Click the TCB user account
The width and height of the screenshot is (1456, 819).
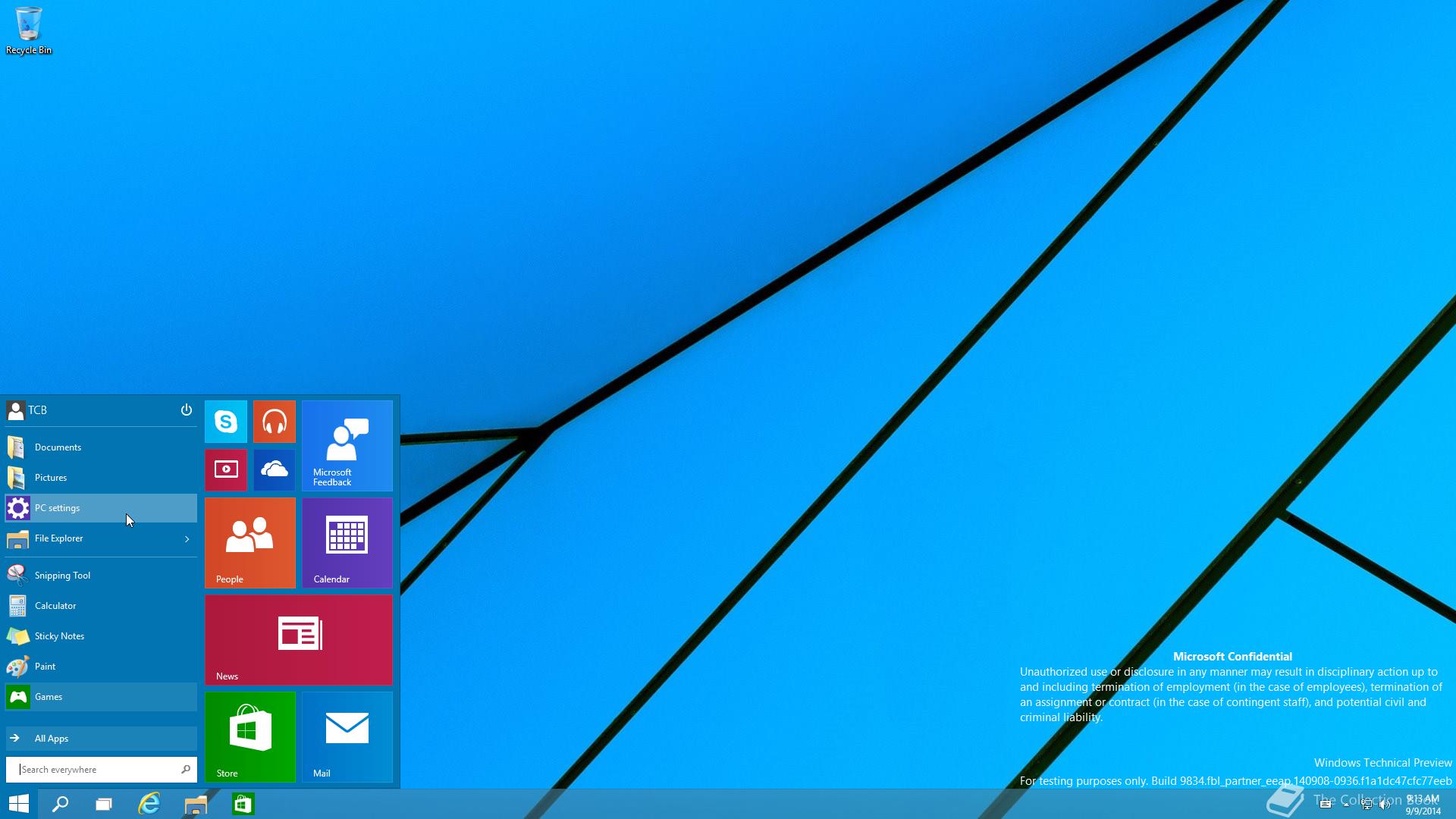point(27,410)
